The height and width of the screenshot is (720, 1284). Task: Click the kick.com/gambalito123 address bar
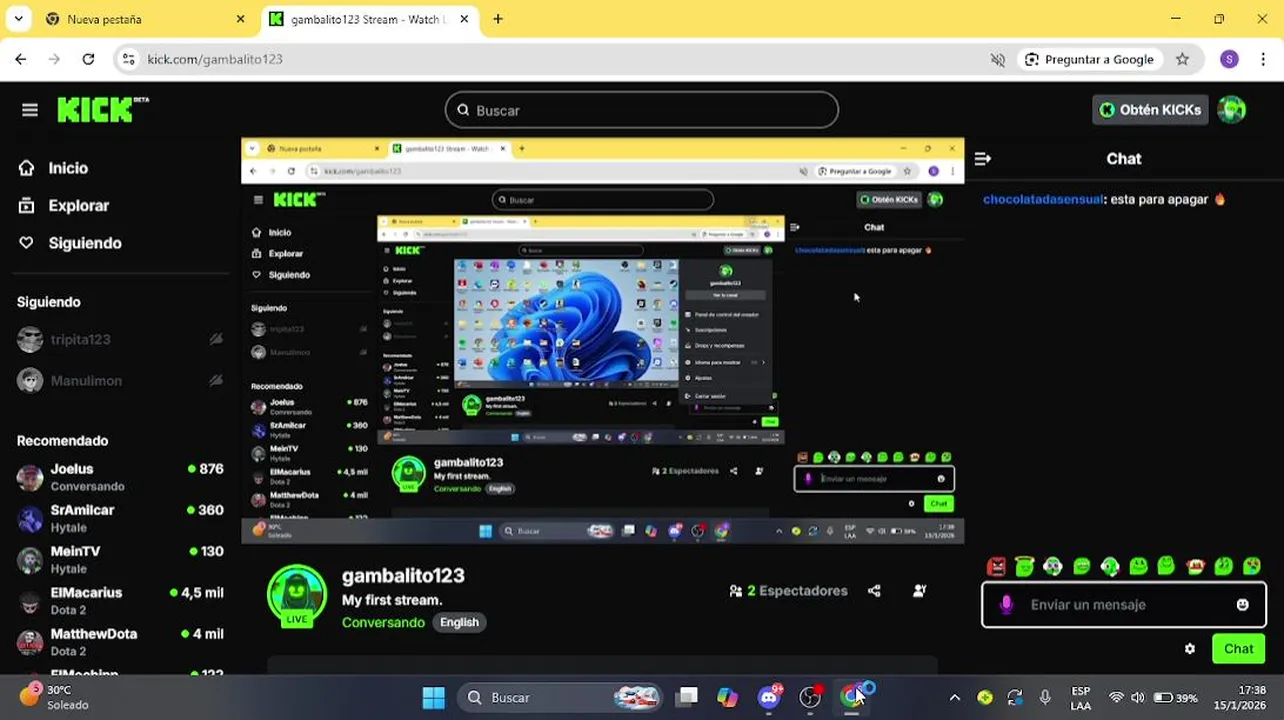[x=558, y=59]
